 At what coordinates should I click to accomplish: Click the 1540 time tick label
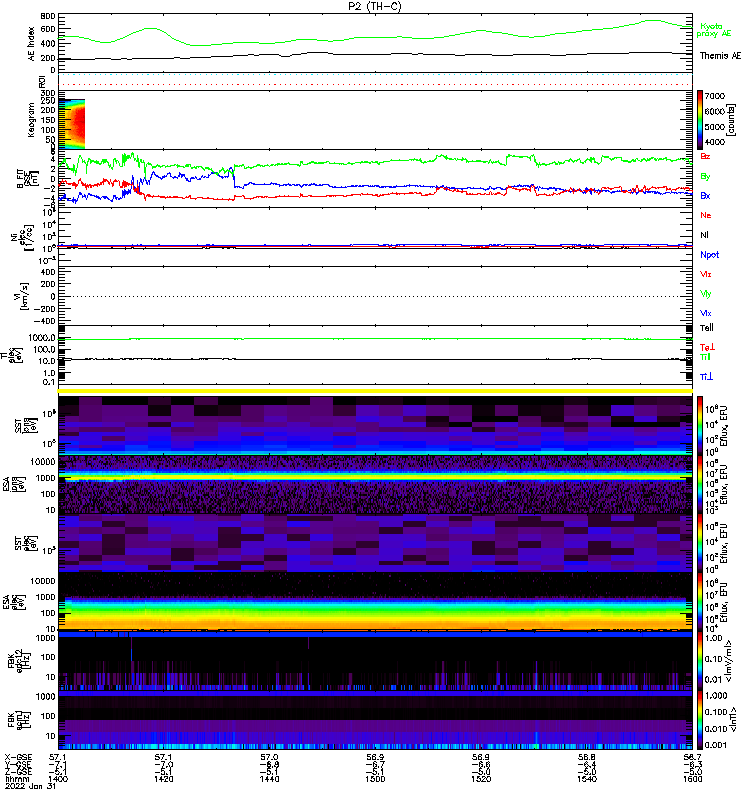(587, 780)
